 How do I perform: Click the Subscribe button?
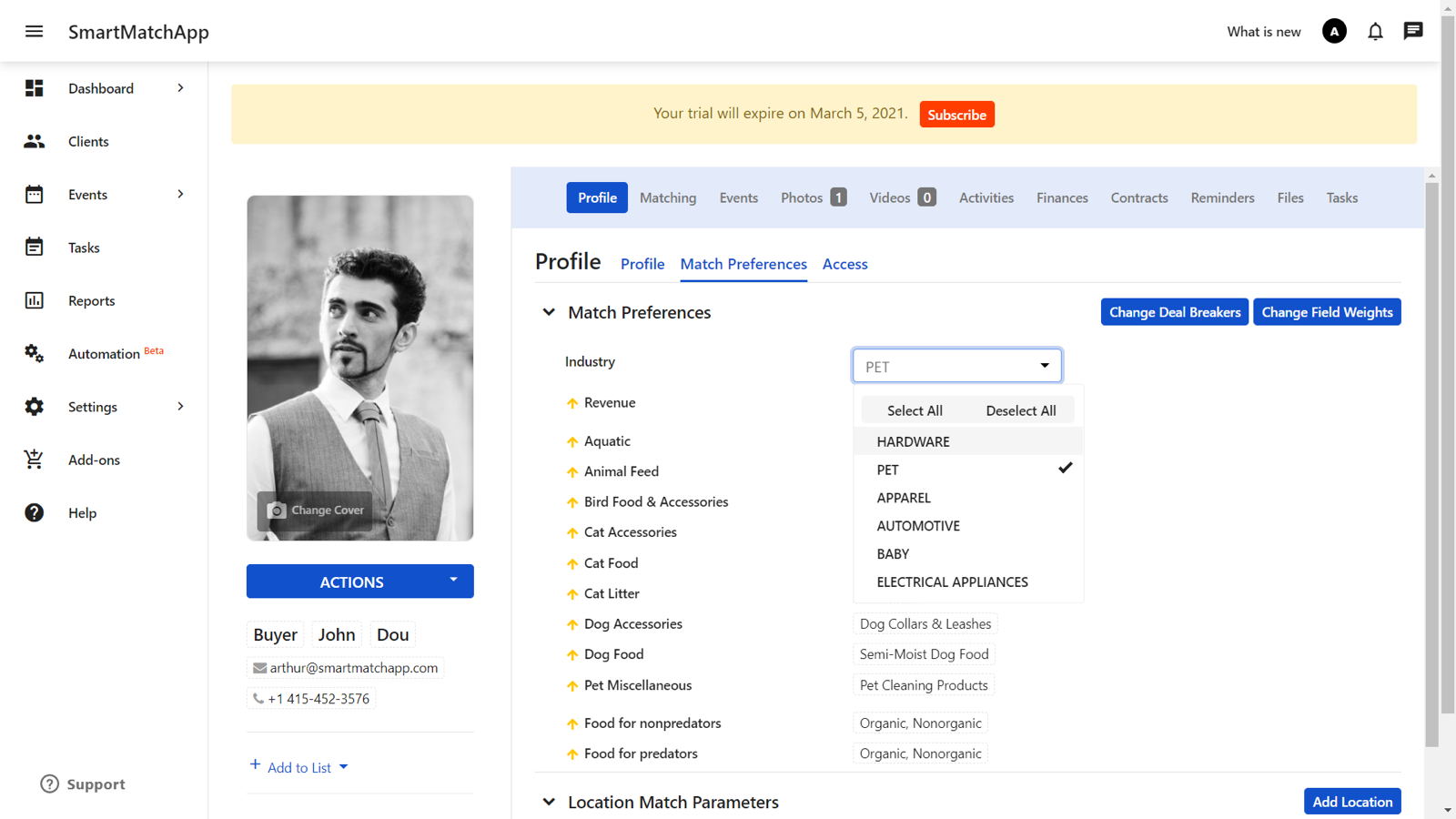956,115
